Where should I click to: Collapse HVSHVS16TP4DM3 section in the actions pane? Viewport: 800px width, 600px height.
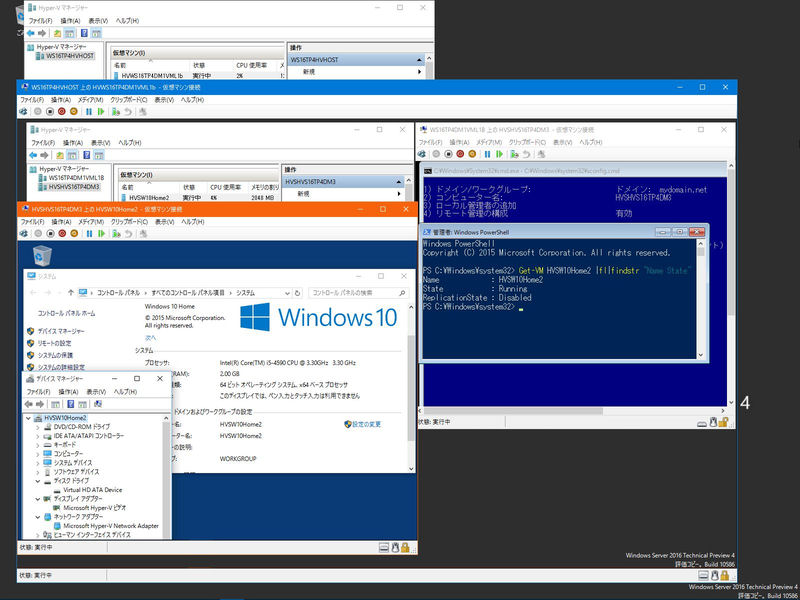[399, 182]
